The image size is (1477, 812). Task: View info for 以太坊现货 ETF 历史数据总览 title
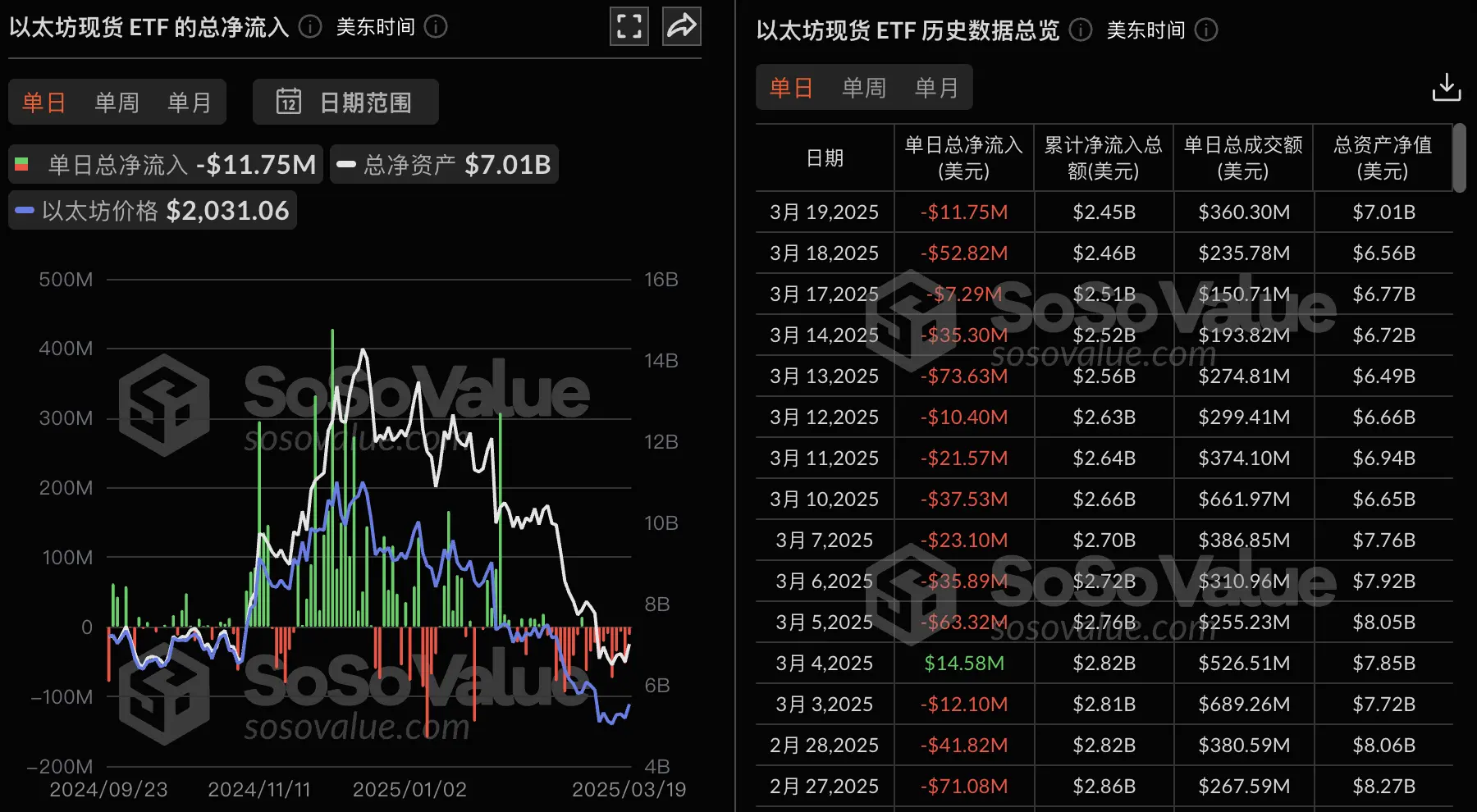click(1080, 30)
